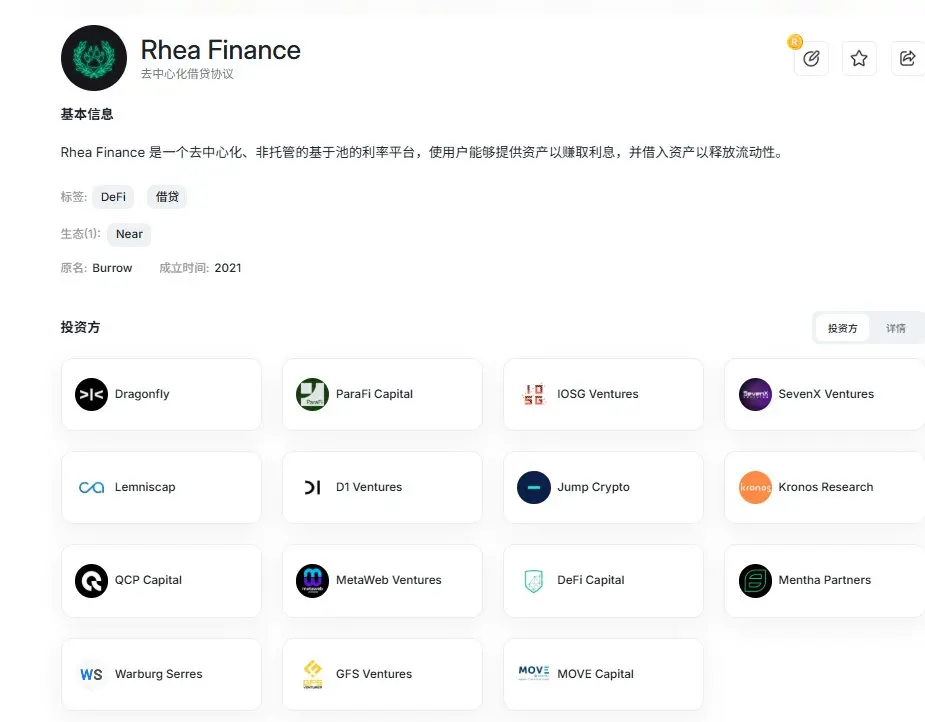Open the Near ecosystem tag
925x722 pixels.
tap(129, 234)
